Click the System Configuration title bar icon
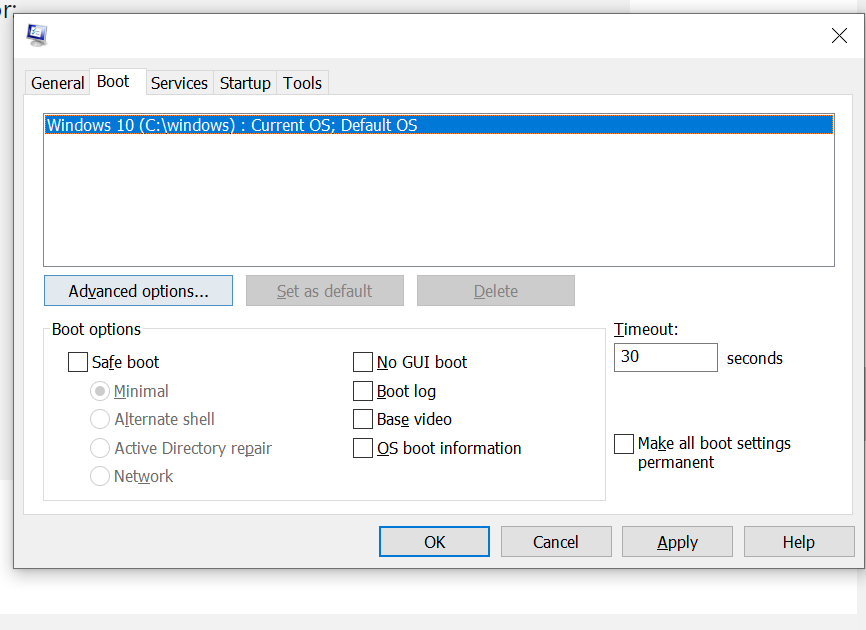 (x=38, y=35)
